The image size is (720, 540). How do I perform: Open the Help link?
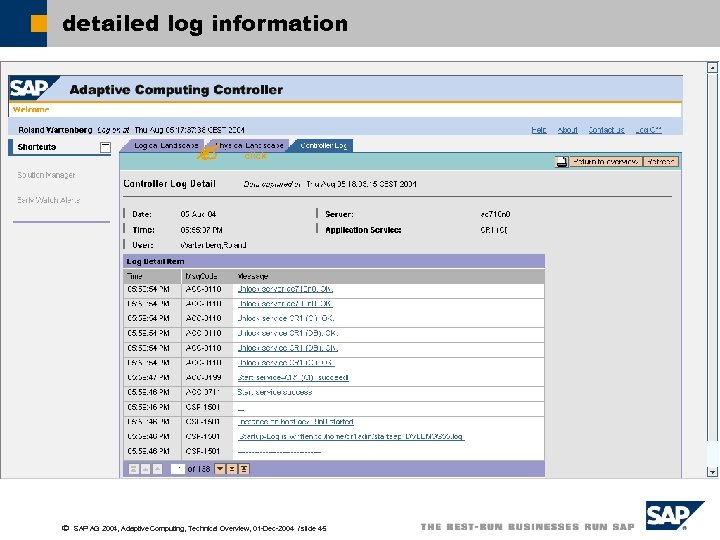(x=539, y=130)
